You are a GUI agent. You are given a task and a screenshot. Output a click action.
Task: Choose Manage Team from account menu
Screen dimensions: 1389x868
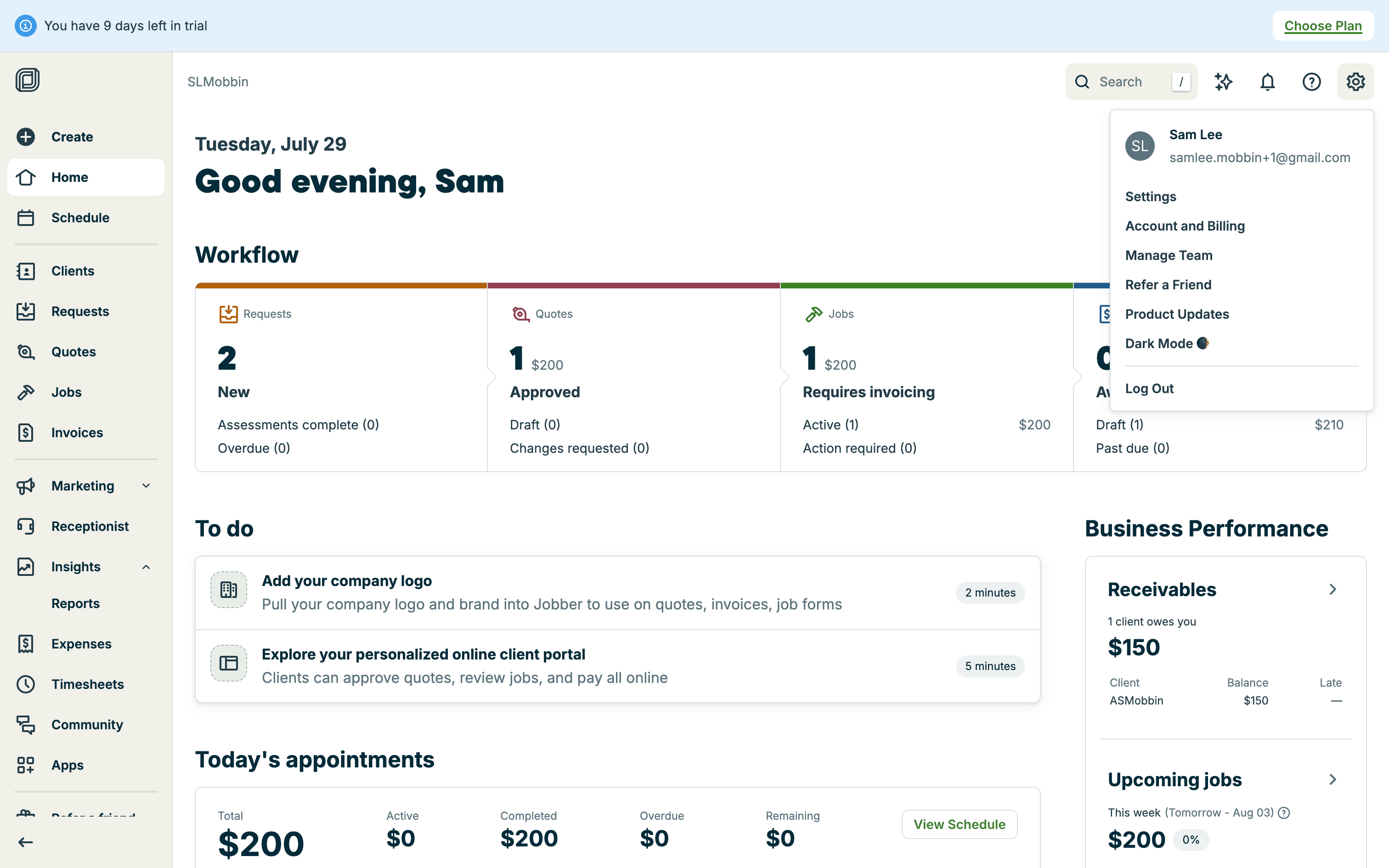[x=1169, y=255]
